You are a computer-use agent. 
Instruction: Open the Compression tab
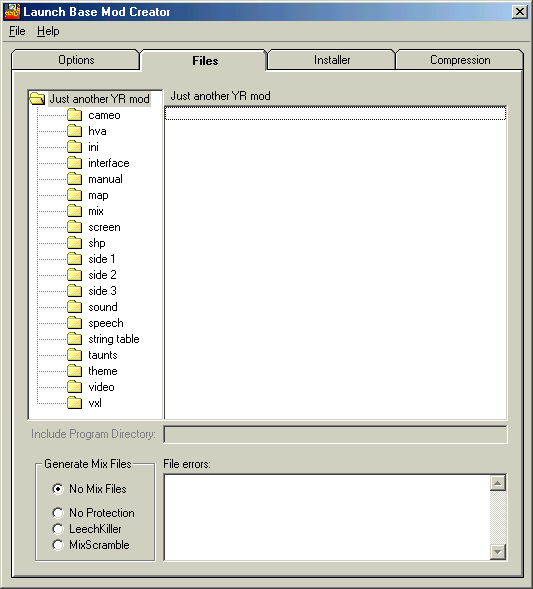[460, 60]
